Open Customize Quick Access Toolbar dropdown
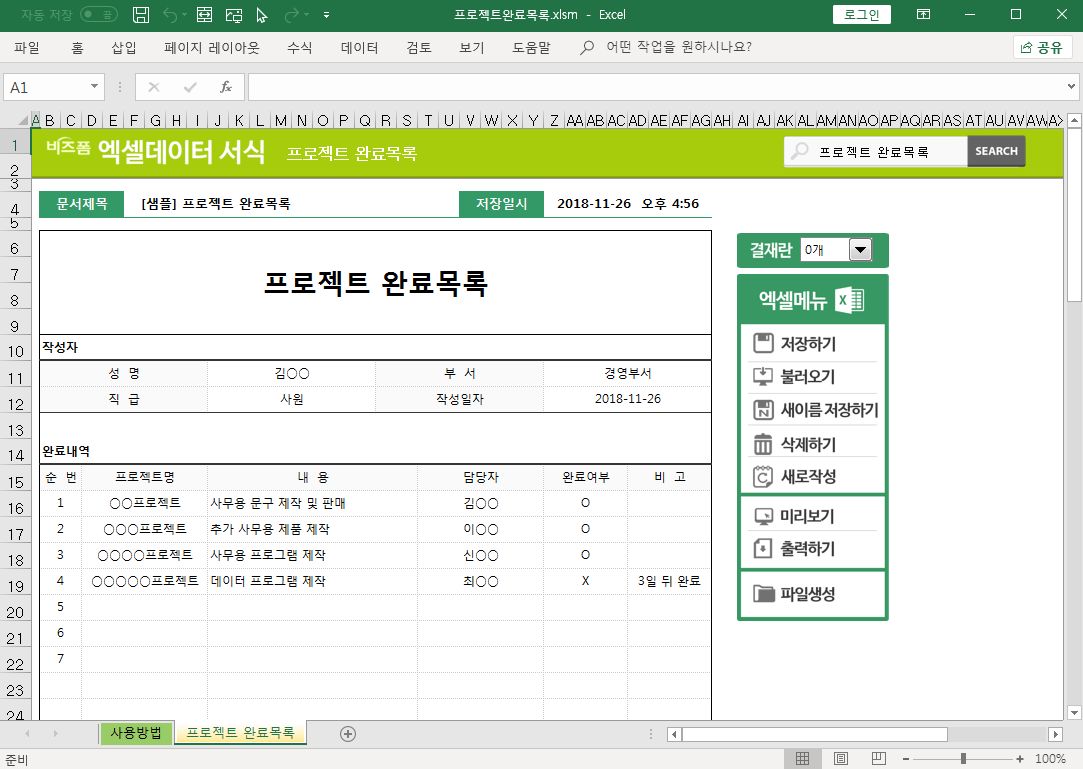The width and height of the screenshot is (1083, 769). (x=326, y=15)
